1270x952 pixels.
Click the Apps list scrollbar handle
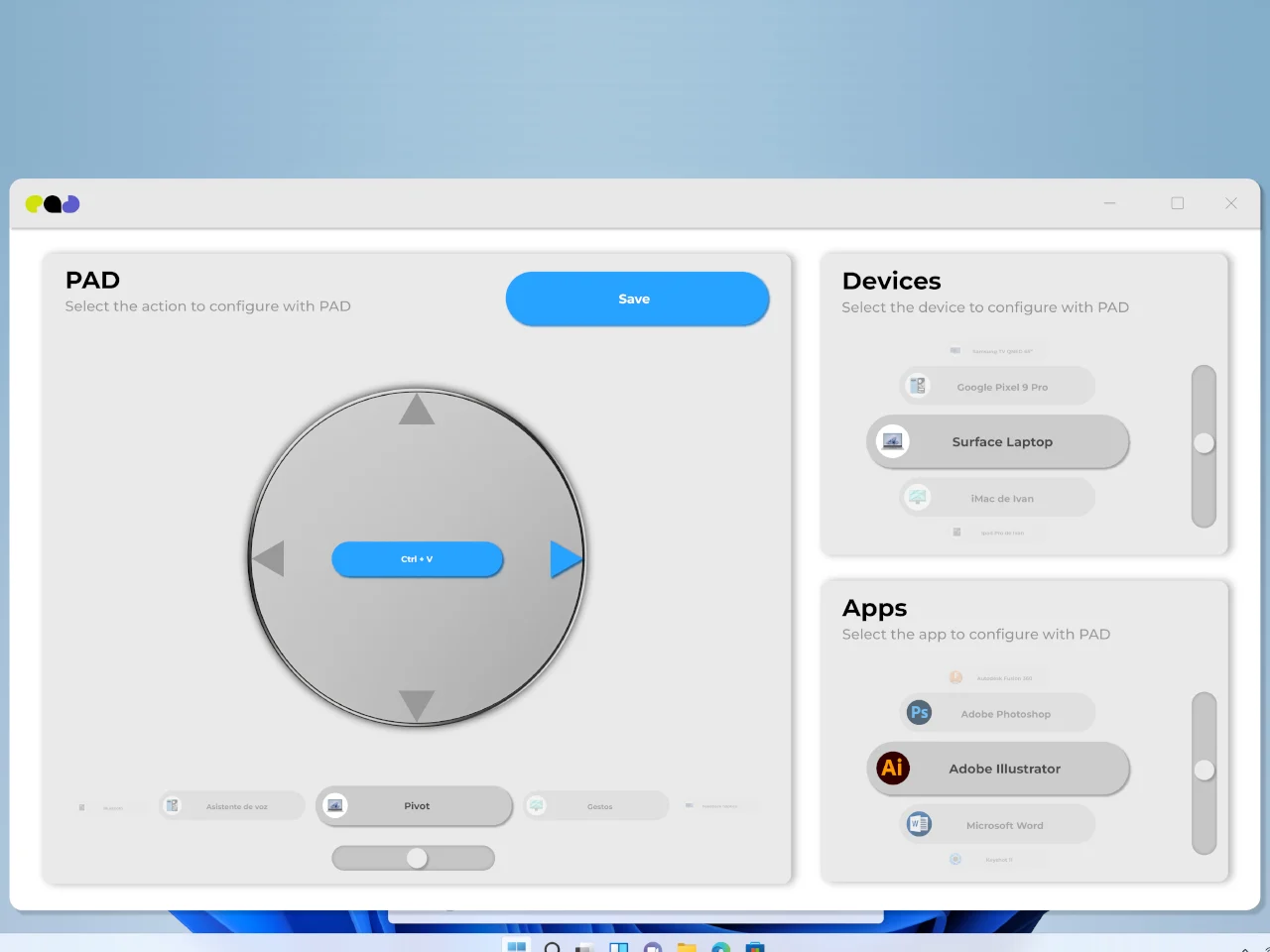pos(1204,769)
